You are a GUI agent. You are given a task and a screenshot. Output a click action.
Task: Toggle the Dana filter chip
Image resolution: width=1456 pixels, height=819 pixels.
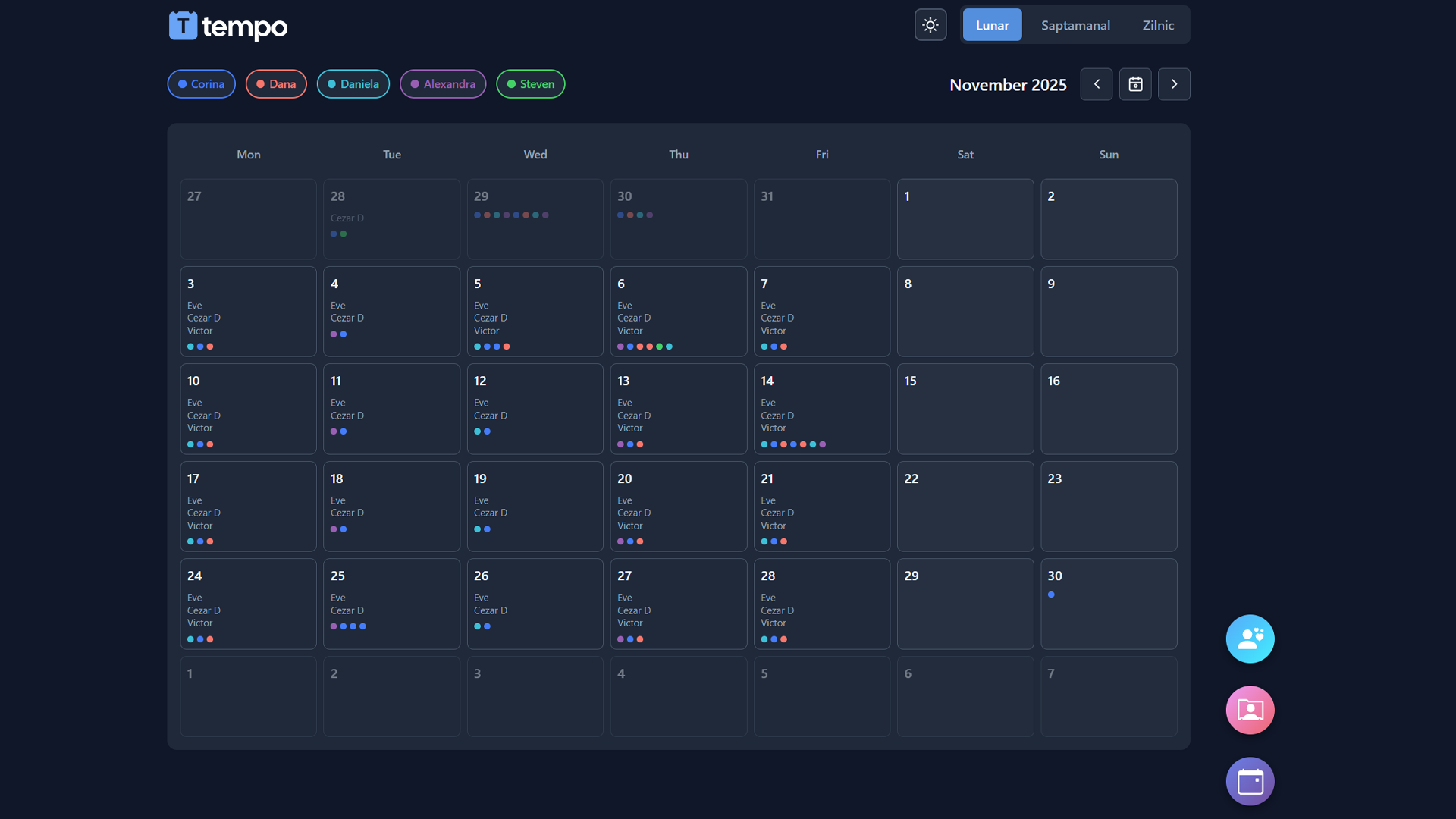pos(276,84)
